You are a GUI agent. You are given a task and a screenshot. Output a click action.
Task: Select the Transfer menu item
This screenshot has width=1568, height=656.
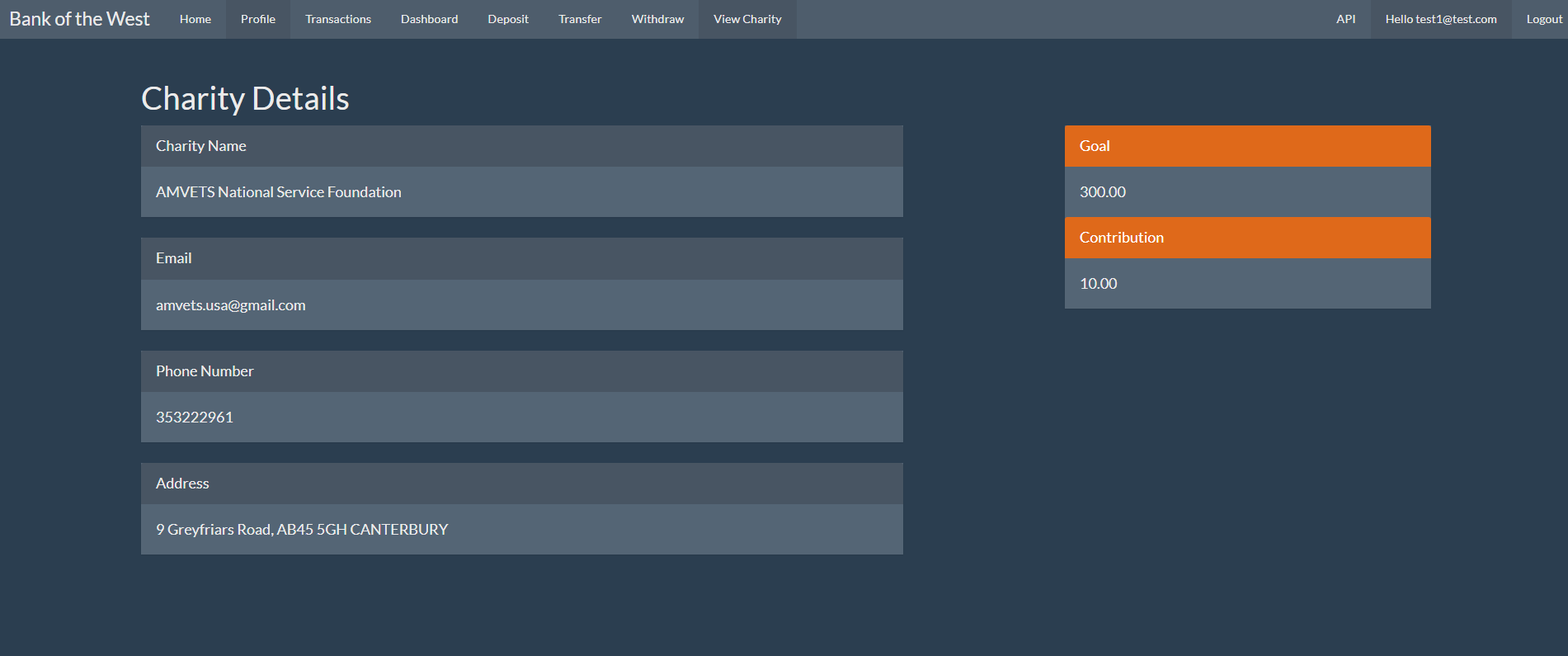(x=580, y=19)
